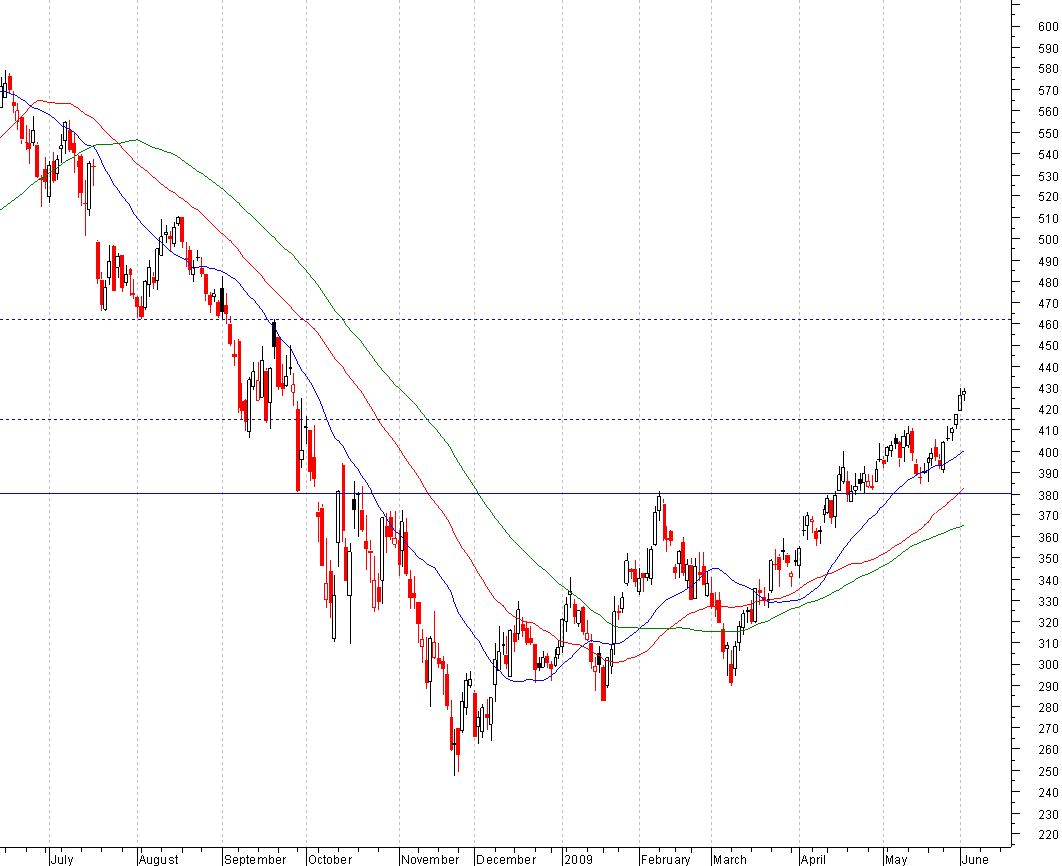Click the October month label
1062x866 pixels.
tap(330, 859)
